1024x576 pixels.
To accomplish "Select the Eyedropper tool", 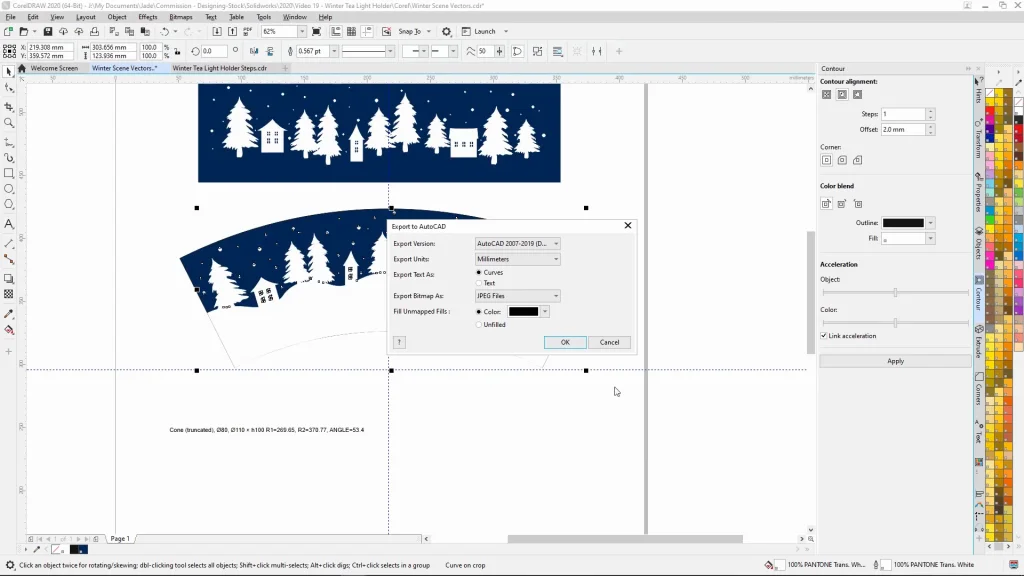I will point(9,313).
